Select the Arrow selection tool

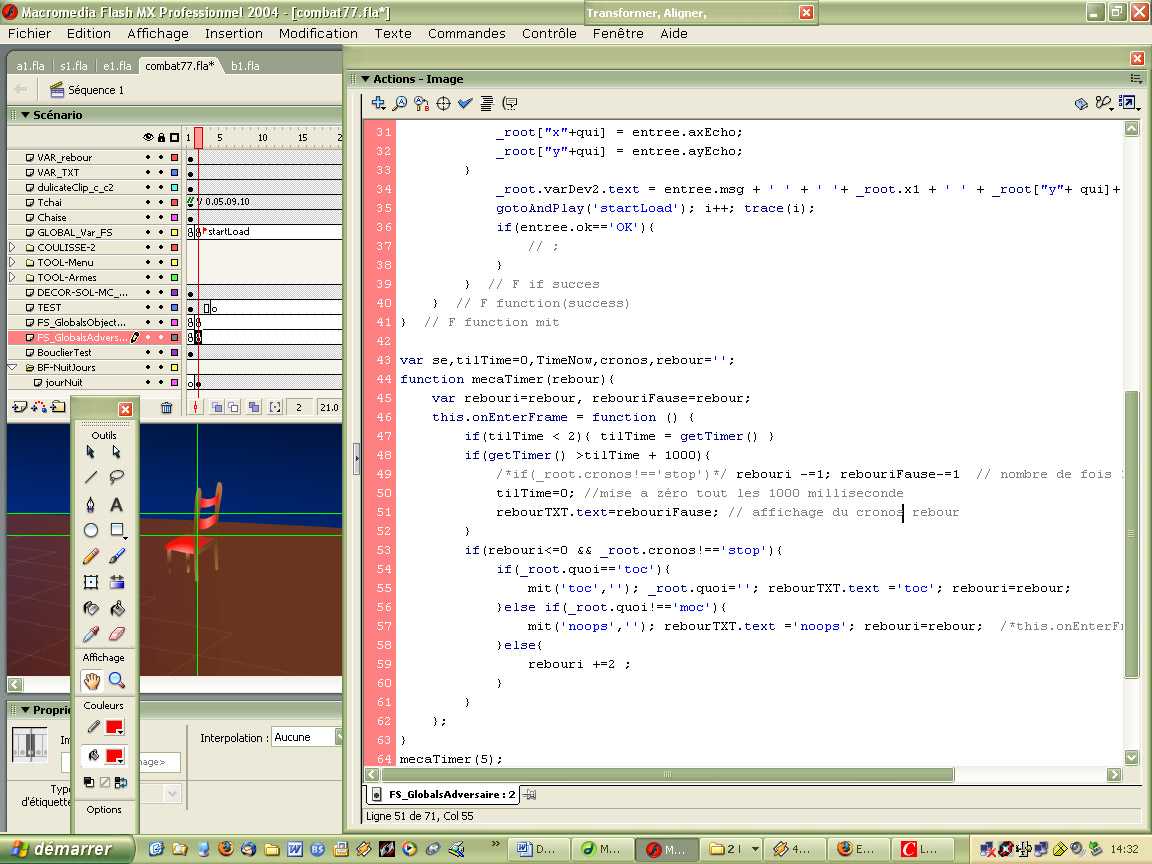90,453
